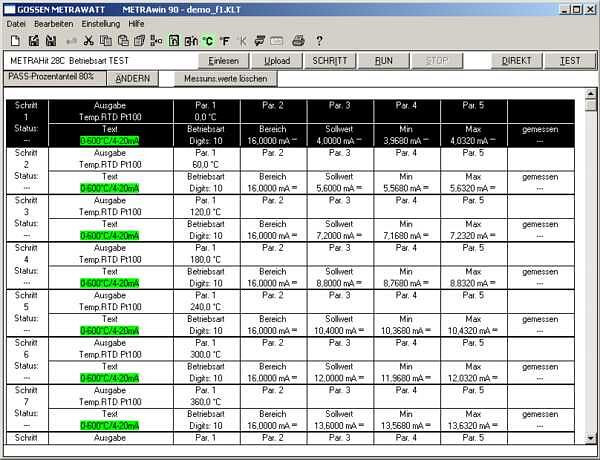Toggle the °C temperature unit
The image size is (600, 460).
207,40
